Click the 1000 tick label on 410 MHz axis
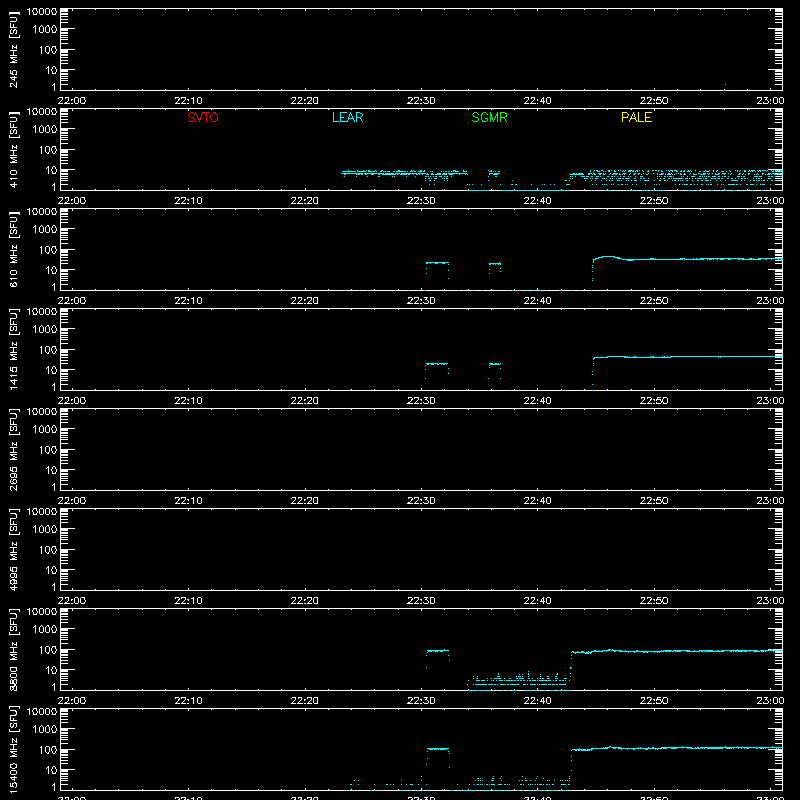 [45, 130]
